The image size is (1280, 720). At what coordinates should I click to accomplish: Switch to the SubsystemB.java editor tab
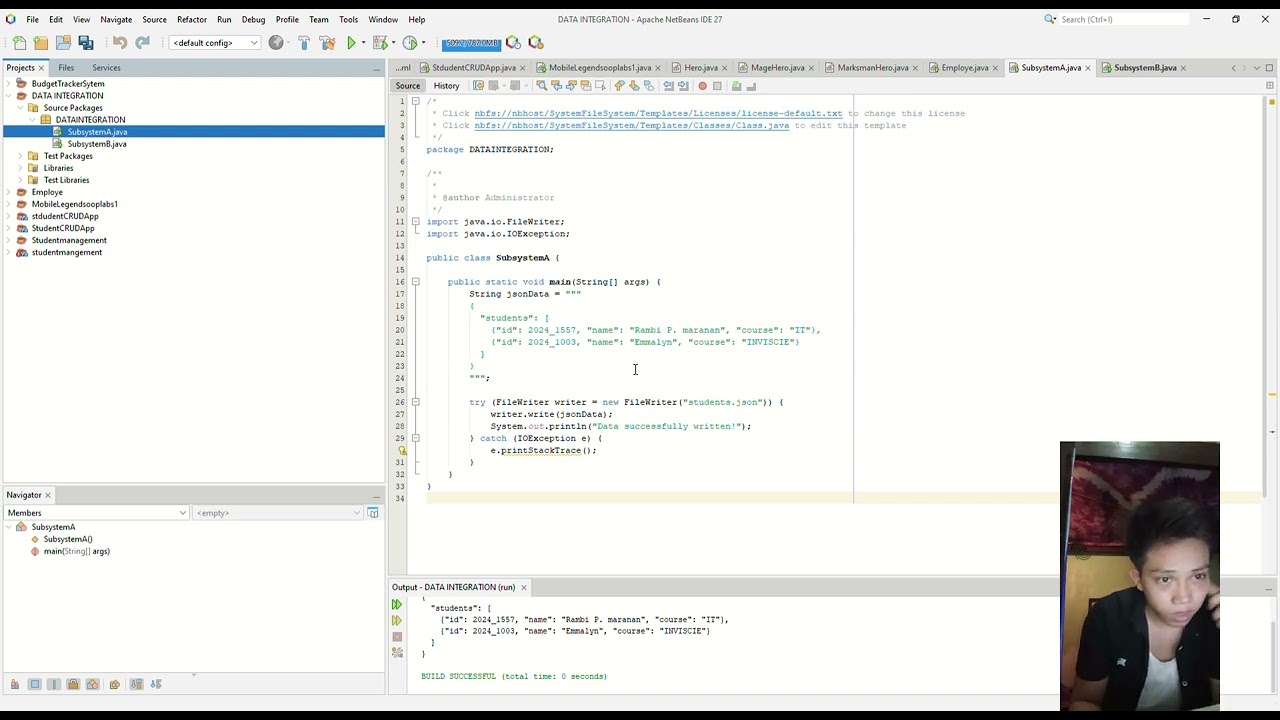(1145, 68)
